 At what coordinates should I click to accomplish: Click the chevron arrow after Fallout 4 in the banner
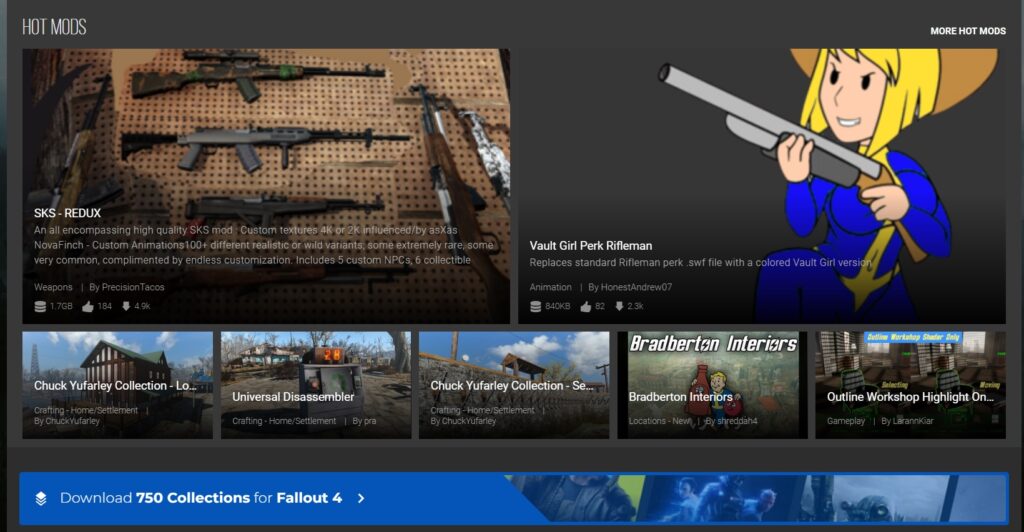click(x=361, y=499)
